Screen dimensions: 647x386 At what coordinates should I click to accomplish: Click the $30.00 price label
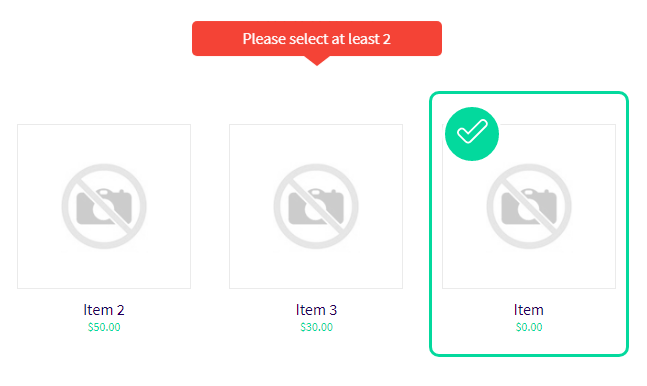pyautogui.click(x=316, y=327)
